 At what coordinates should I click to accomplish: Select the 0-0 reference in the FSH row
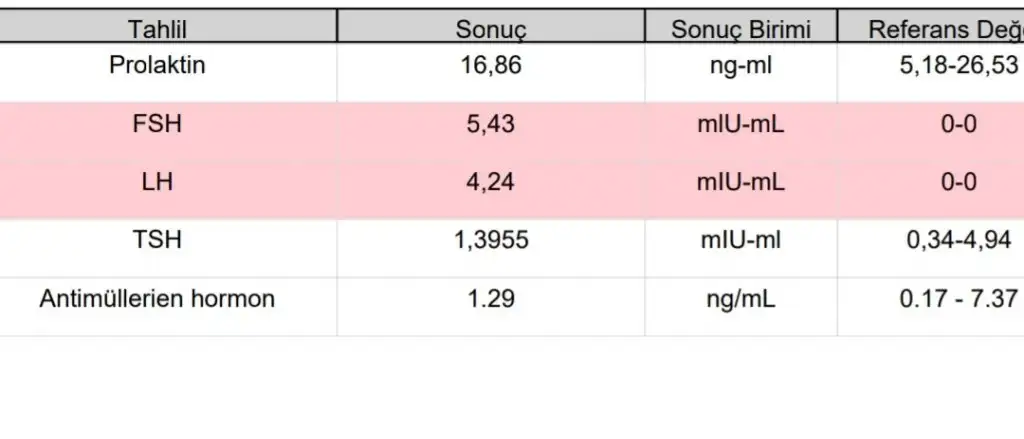click(x=958, y=125)
